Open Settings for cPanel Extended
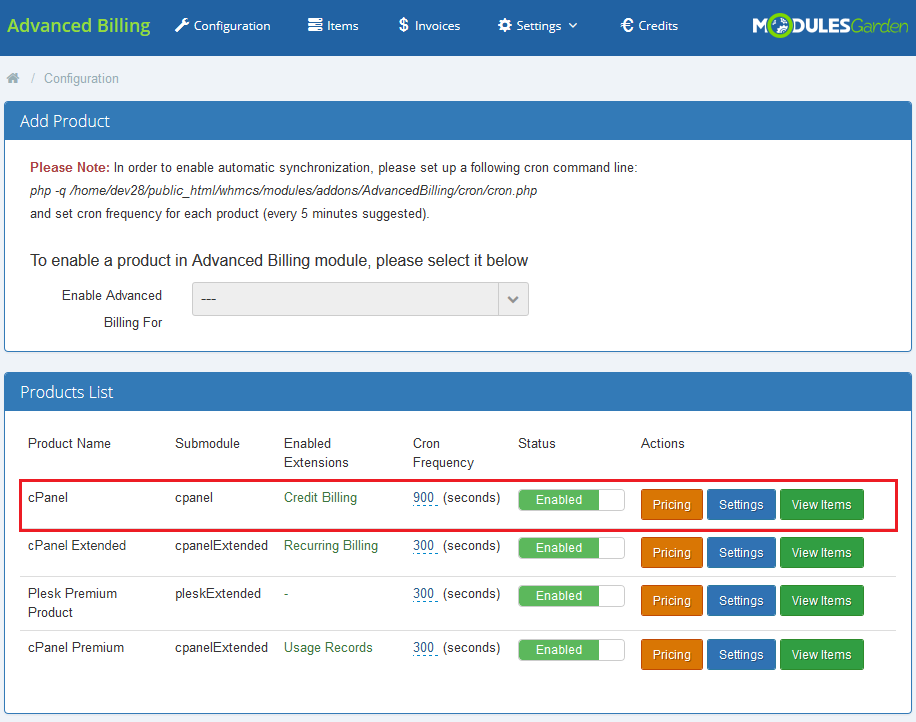The width and height of the screenshot is (916, 722). tap(741, 553)
